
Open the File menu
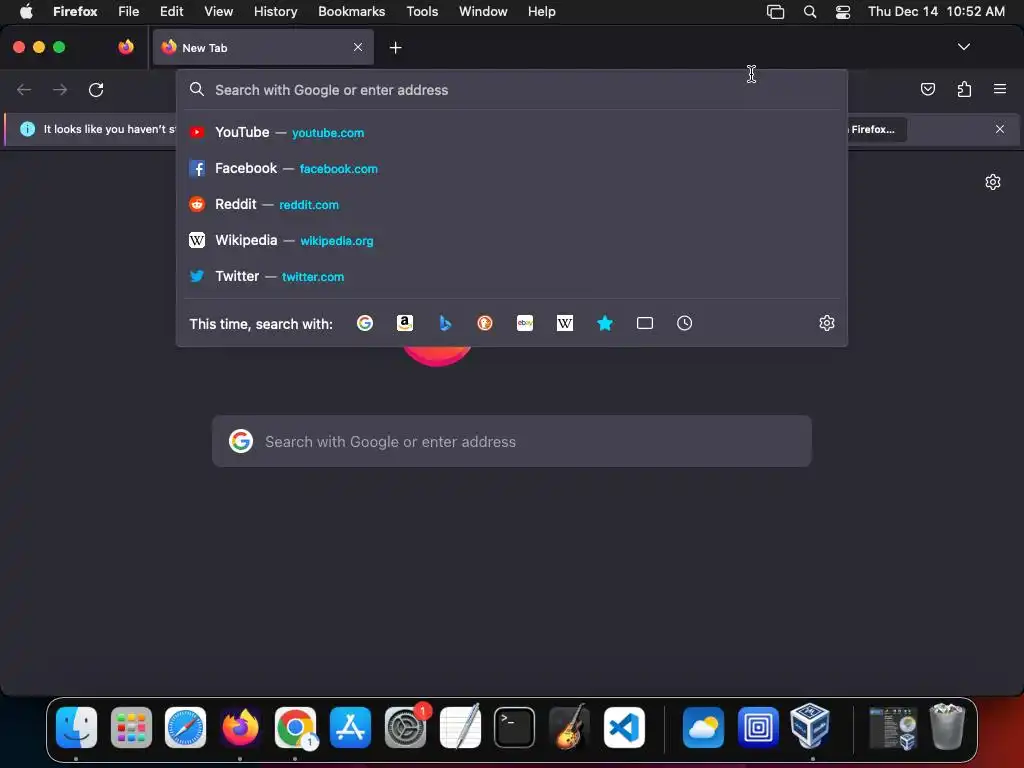coord(128,11)
